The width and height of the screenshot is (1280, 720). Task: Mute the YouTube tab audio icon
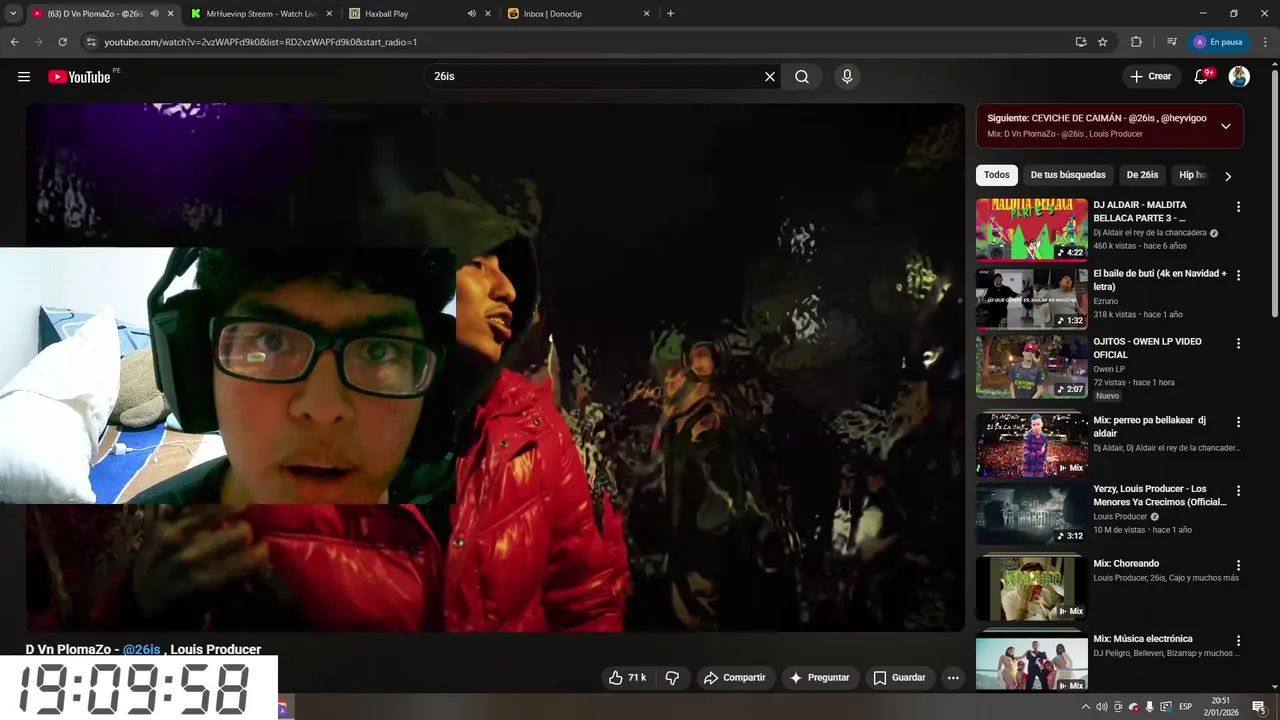[x=154, y=14]
